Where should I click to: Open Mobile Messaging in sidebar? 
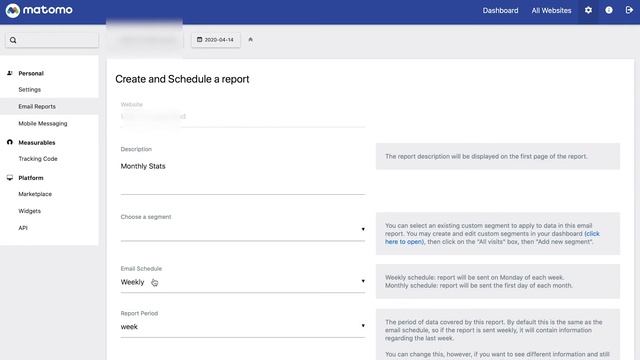pyautogui.click(x=42, y=123)
